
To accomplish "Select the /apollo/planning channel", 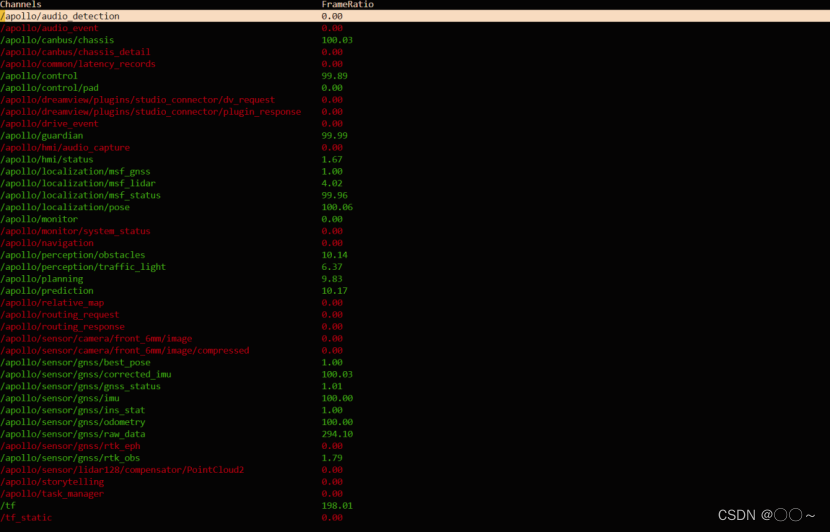I will [42, 279].
